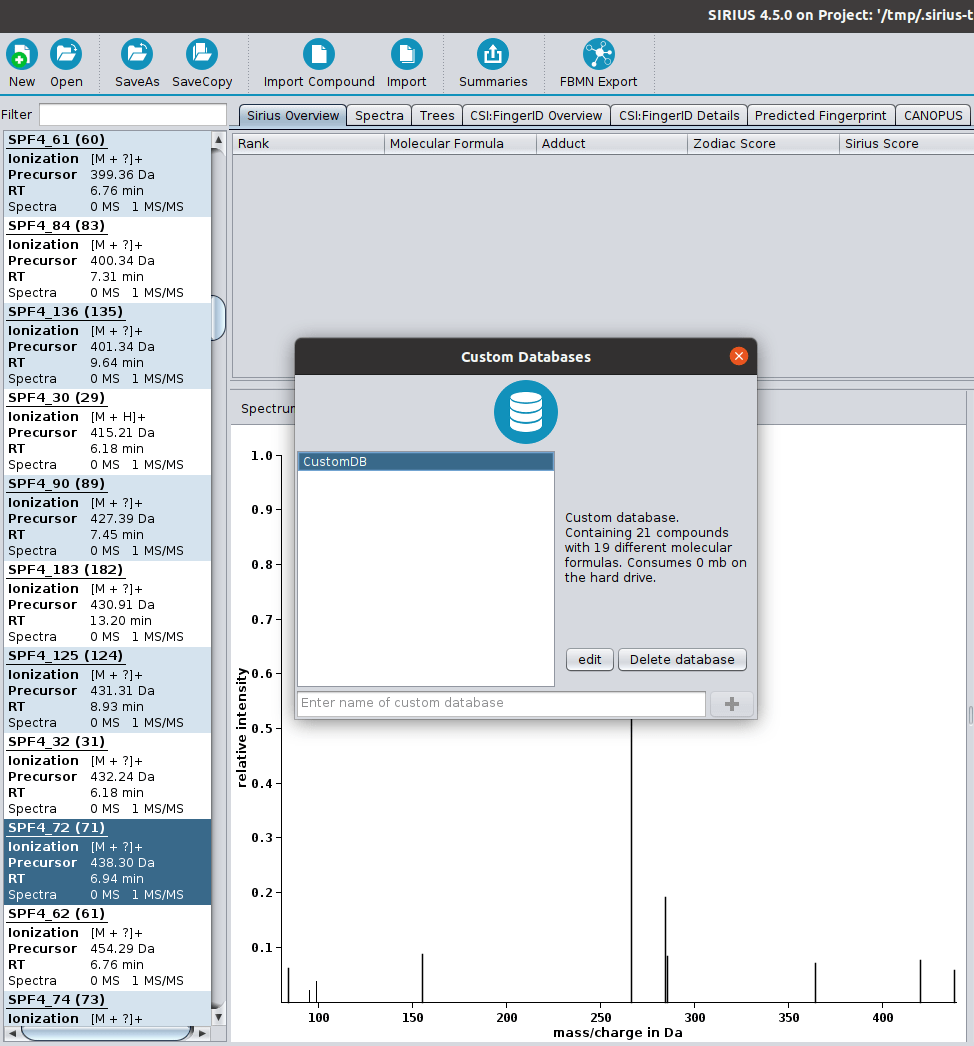The height and width of the screenshot is (1046, 974).
Task: Click the edit button in Custom Databases
Action: [x=590, y=660]
